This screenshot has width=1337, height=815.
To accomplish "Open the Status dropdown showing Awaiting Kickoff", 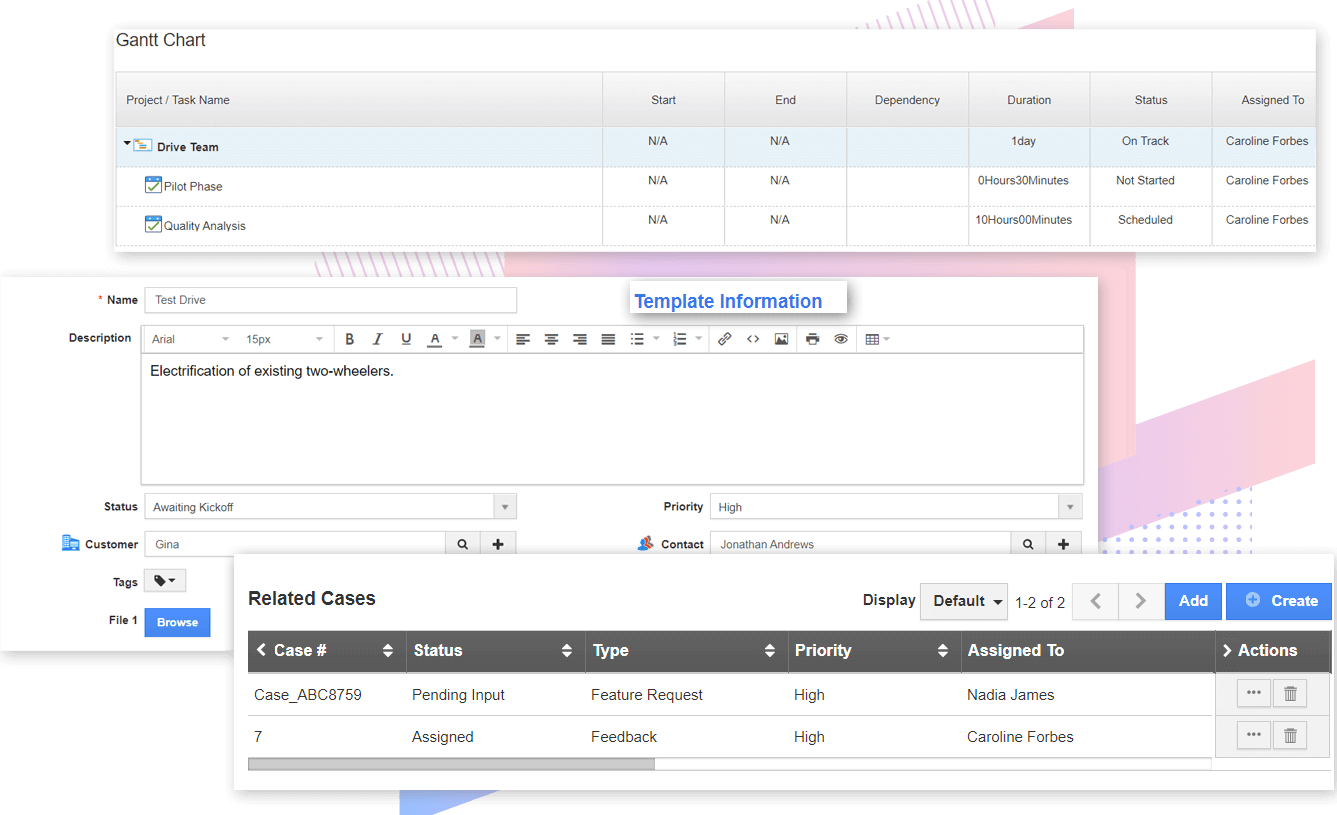I will [x=506, y=507].
